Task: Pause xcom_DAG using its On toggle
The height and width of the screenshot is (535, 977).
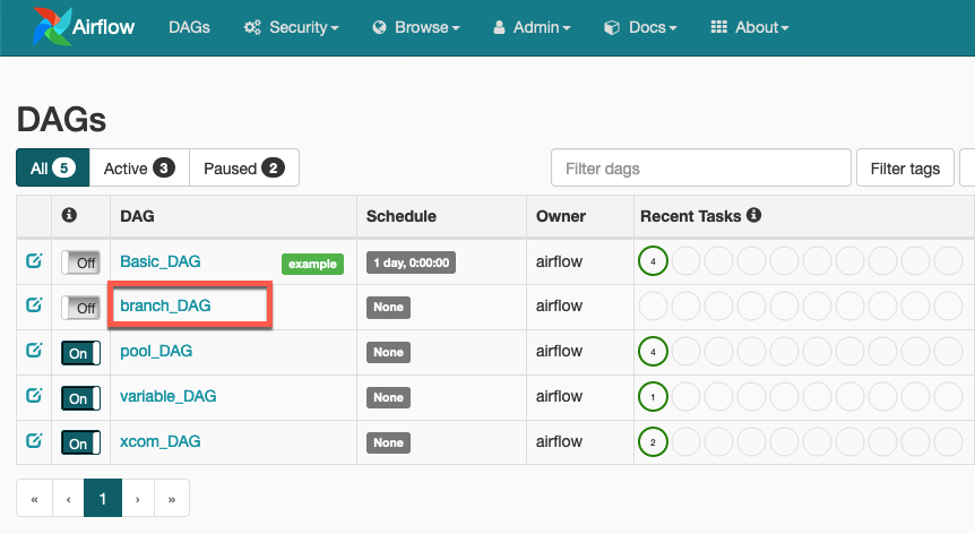Action: click(x=81, y=443)
